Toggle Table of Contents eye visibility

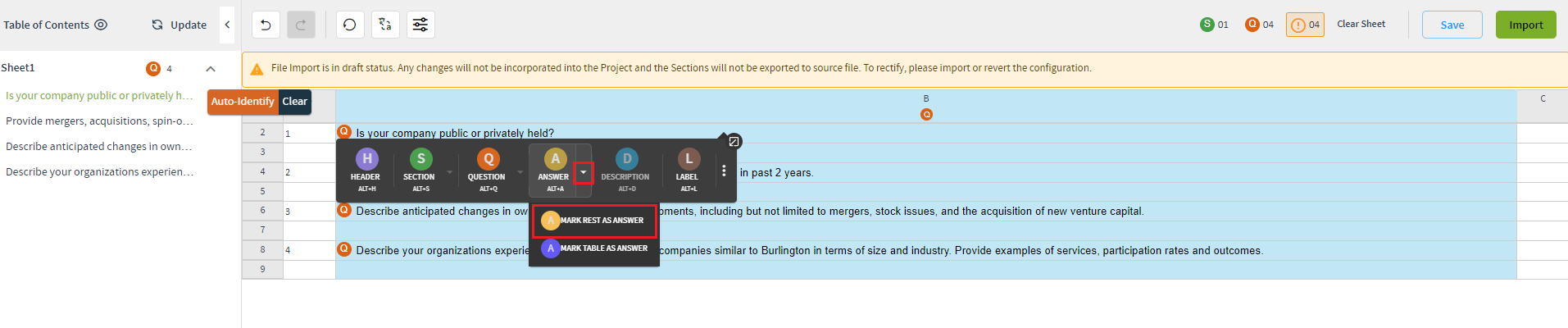(101, 25)
